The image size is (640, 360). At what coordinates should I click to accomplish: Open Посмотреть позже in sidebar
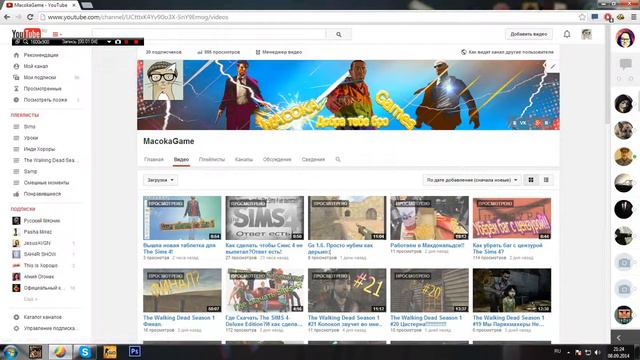tap(45, 100)
